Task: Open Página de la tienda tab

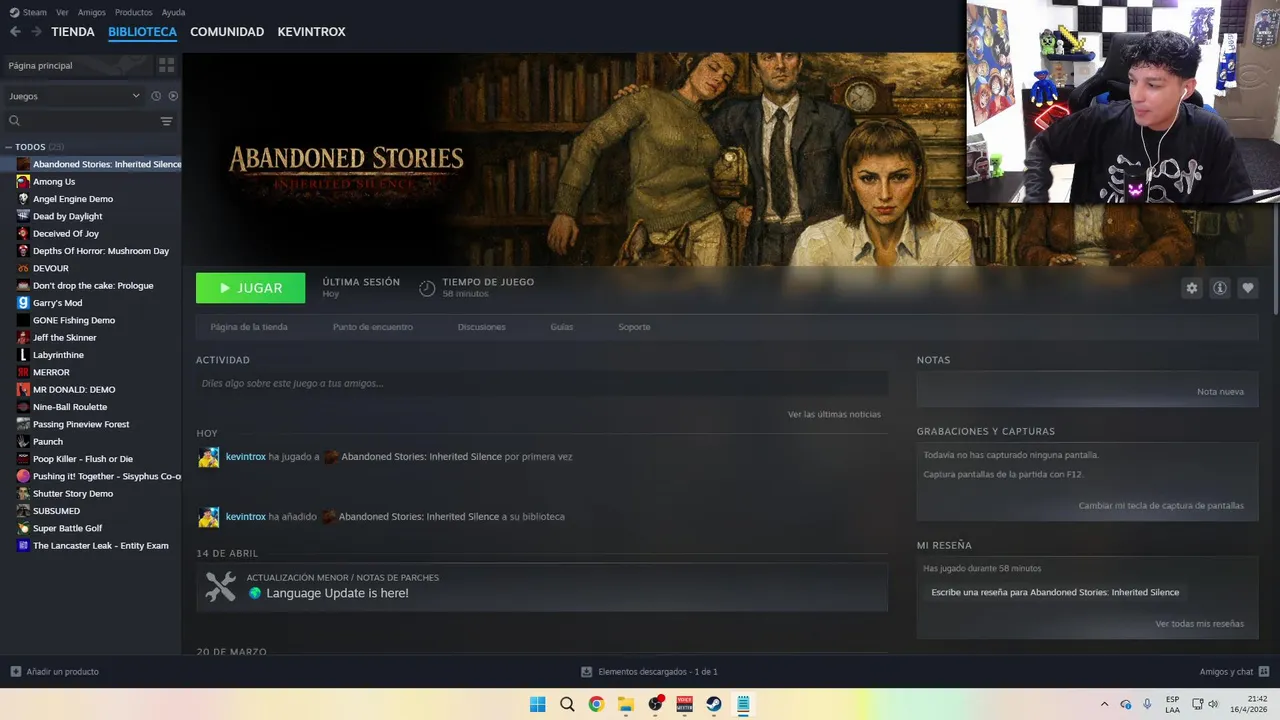Action: (x=249, y=327)
